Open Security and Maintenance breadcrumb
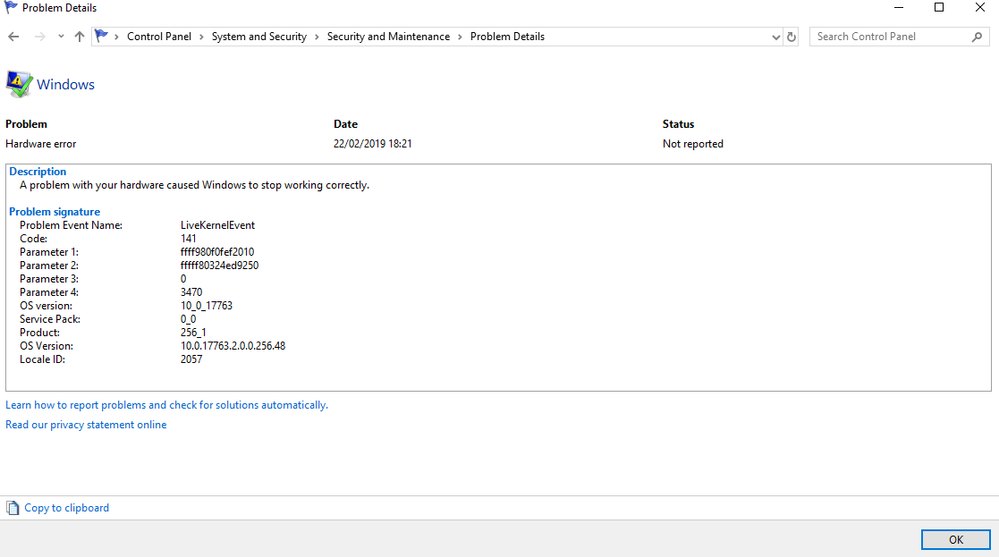The image size is (999, 557). (388, 37)
